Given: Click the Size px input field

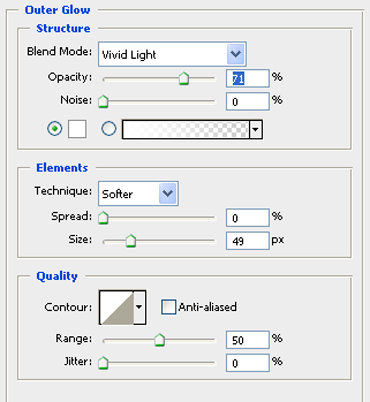Looking at the screenshot, I should click(x=247, y=241).
